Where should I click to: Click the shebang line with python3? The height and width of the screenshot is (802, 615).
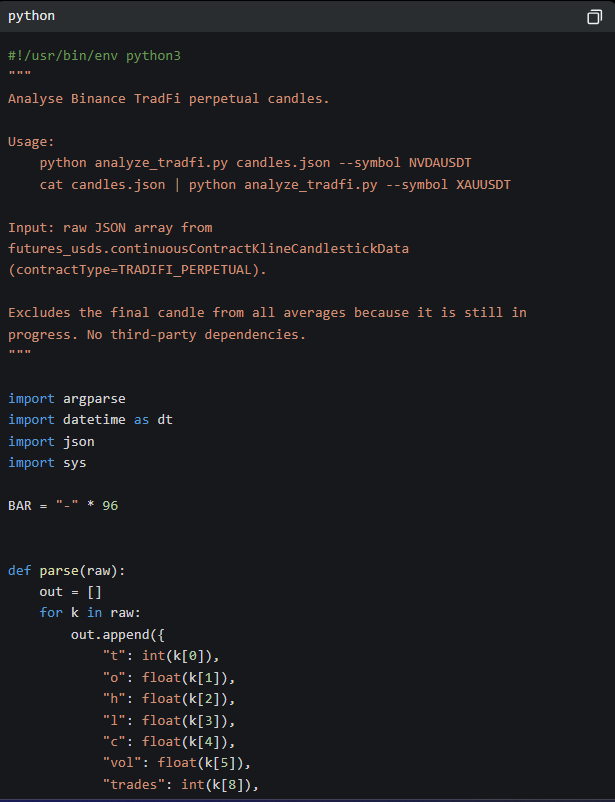pyautogui.click(x=94, y=55)
